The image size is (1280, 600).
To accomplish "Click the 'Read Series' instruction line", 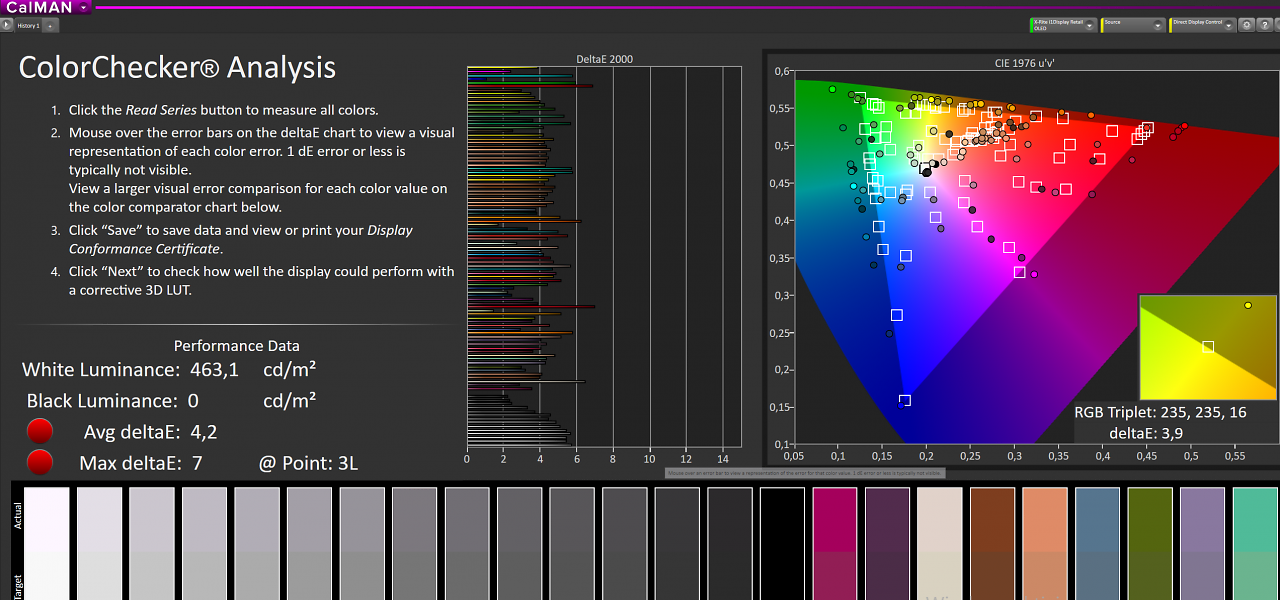I will pos(224,110).
